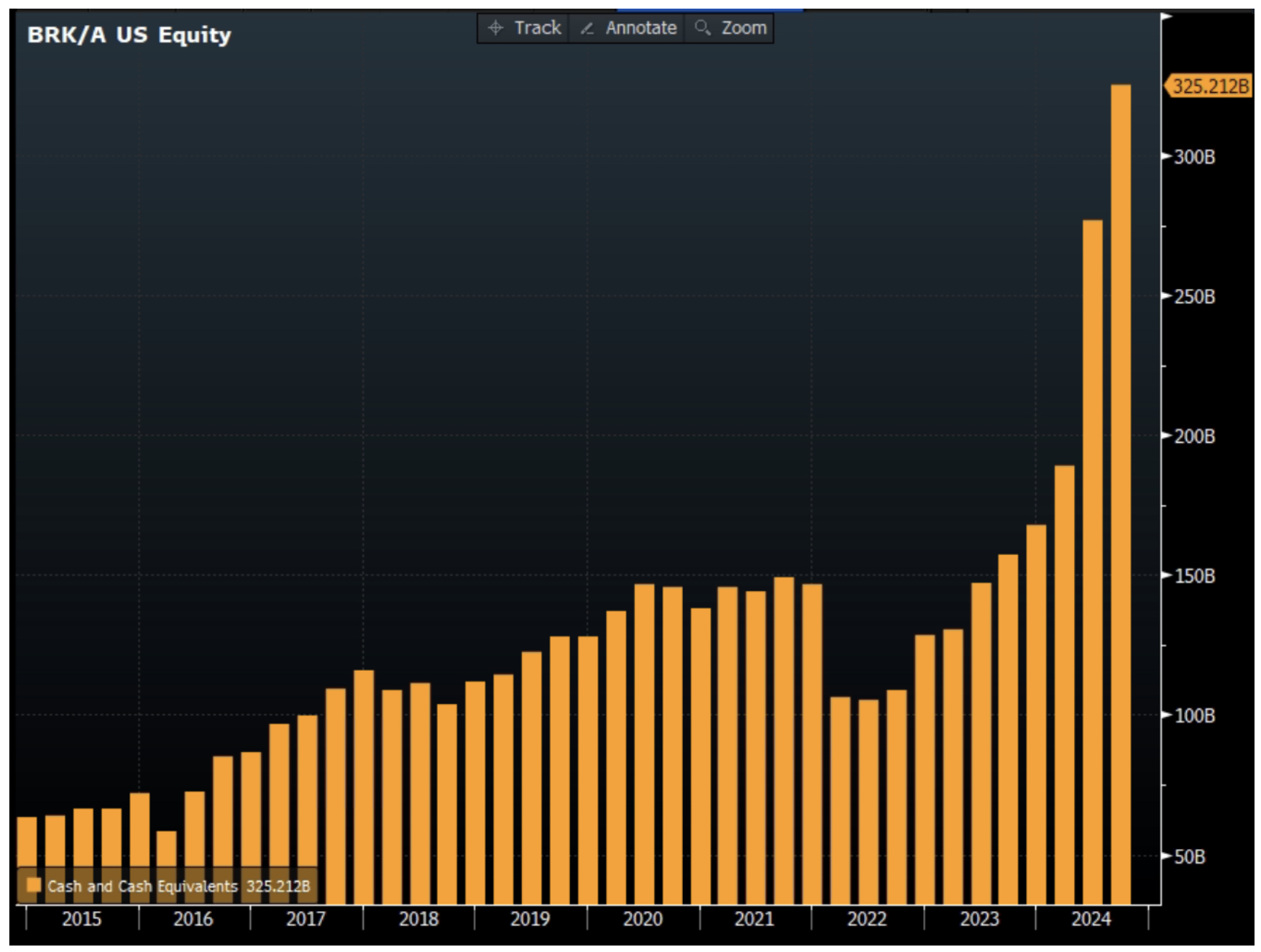Enable Annotate drawing mode
Viewport: 1261px width, 952px height.
(629, 27)
